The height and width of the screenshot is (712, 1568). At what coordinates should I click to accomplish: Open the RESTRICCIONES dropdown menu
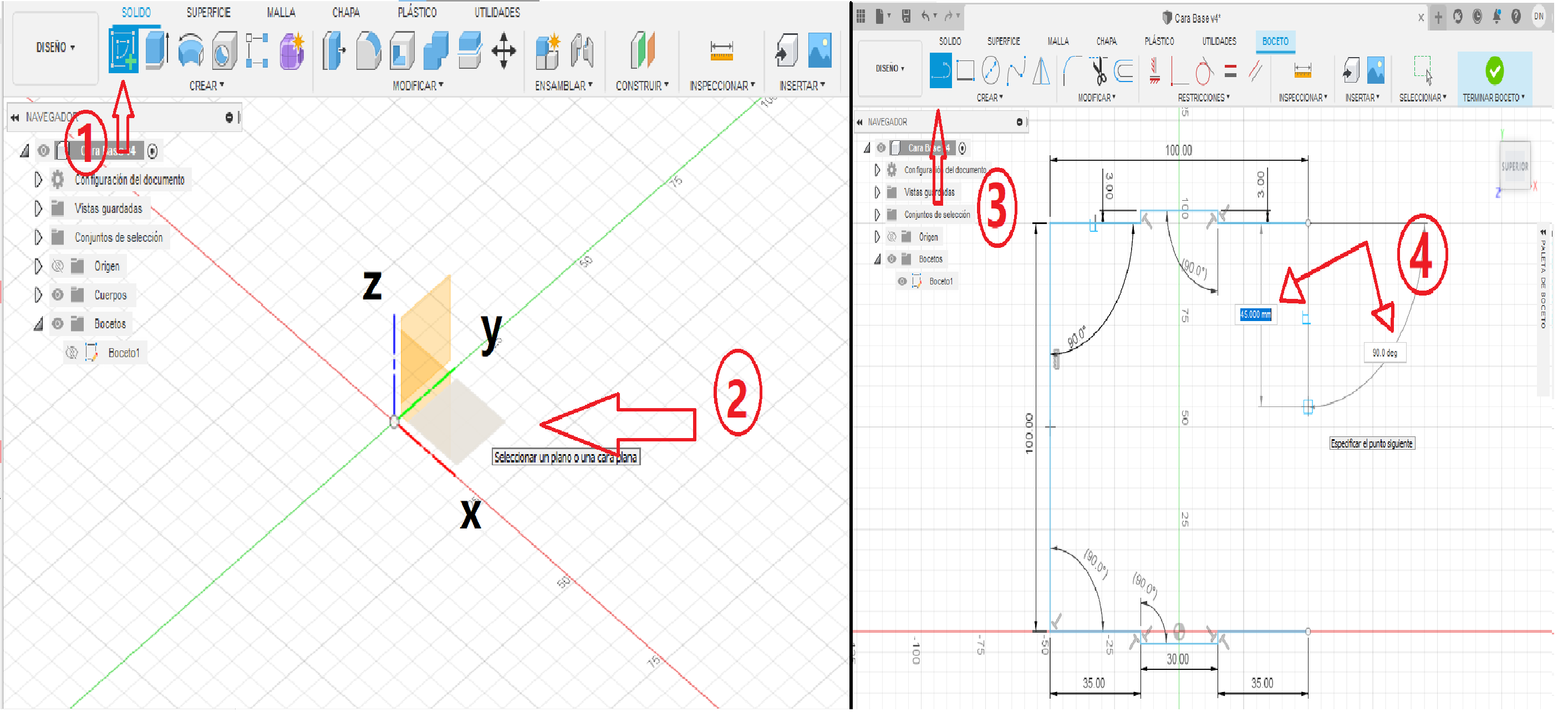1205,98
